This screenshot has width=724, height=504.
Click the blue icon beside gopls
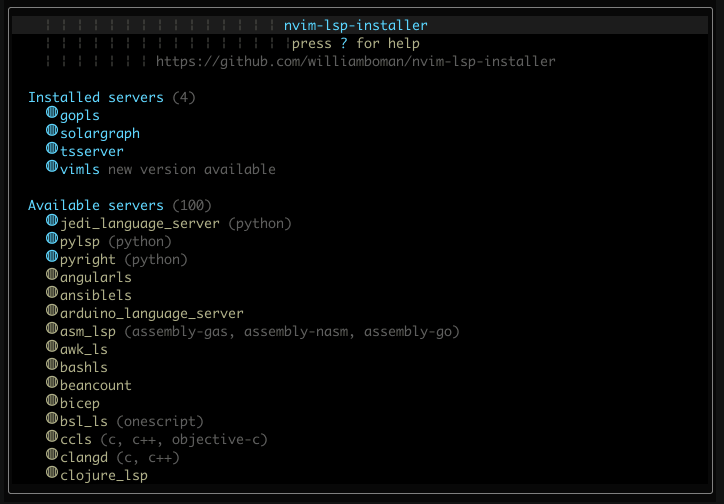point(52,114)
